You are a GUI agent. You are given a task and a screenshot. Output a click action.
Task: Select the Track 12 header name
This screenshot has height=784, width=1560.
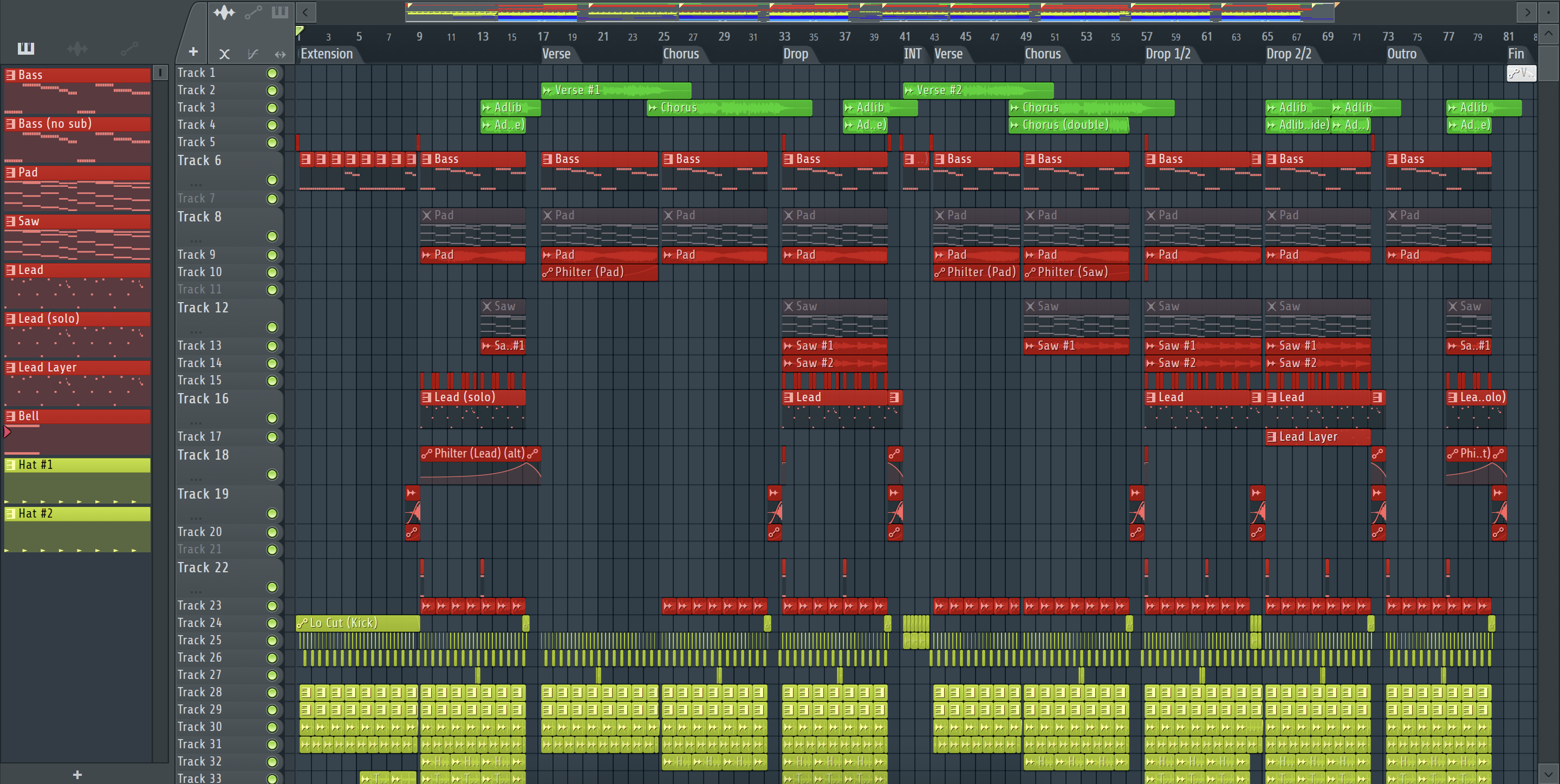pyautogui.click(x=203, y=308)
